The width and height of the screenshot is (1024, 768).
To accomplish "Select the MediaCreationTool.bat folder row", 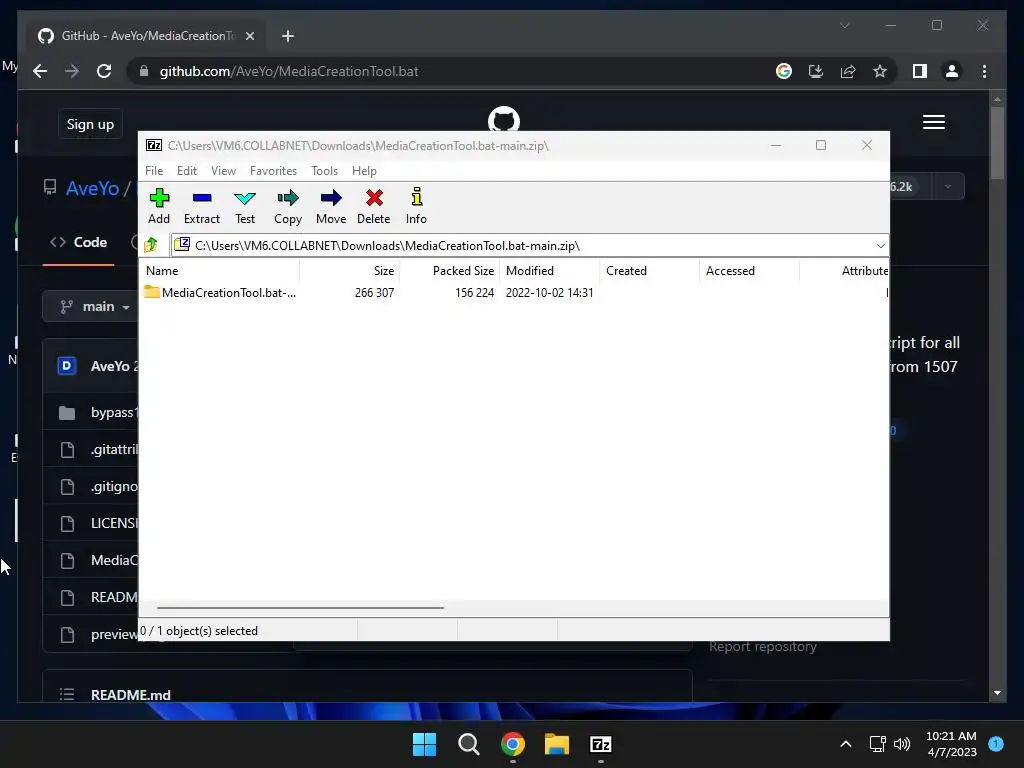I will click(x=513, y=293).
